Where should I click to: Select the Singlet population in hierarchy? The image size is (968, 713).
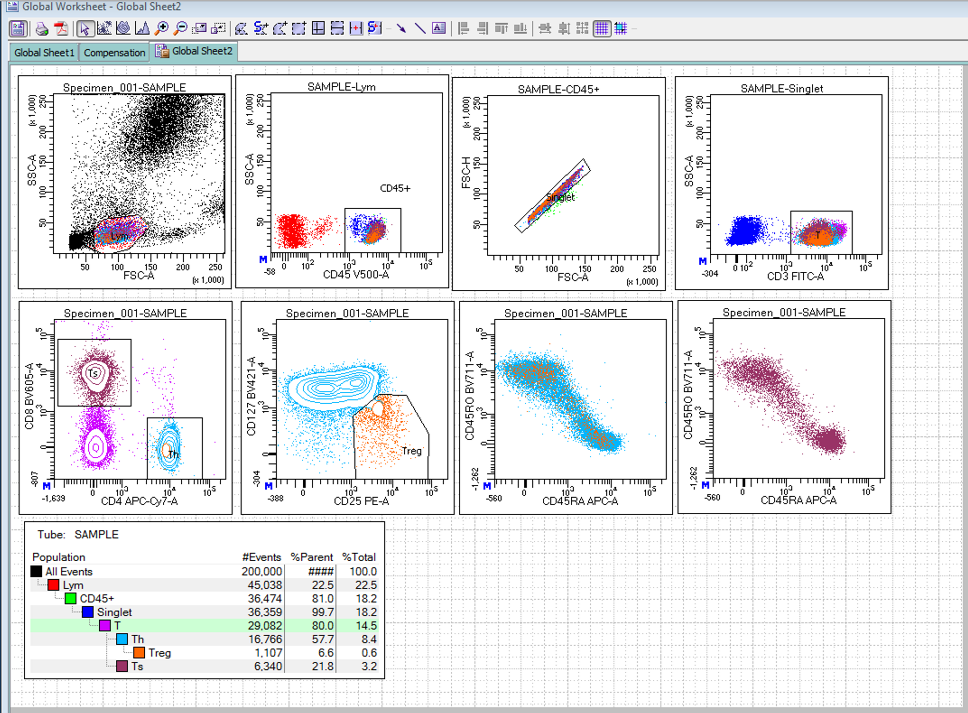(x=115, y=612)
